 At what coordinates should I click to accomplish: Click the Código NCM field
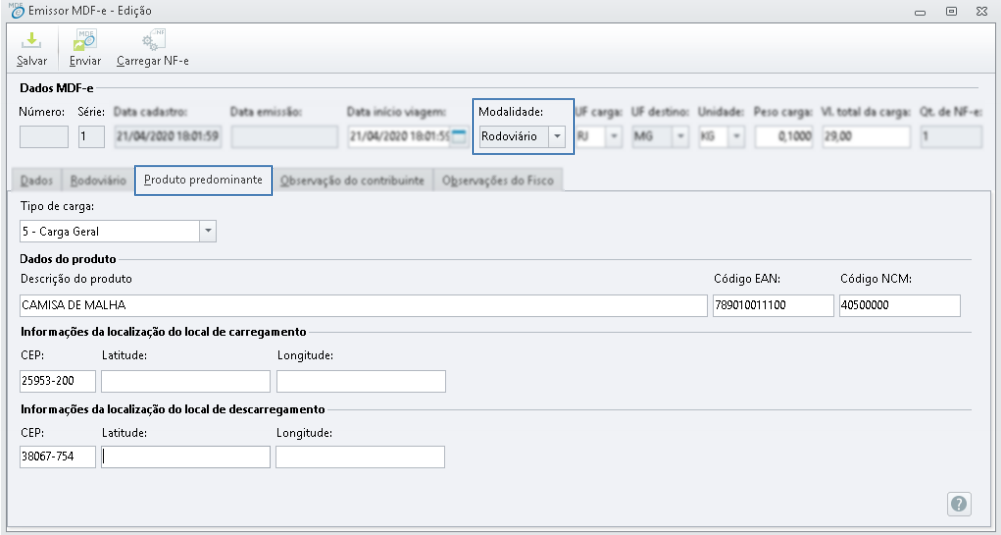[900, 305]
